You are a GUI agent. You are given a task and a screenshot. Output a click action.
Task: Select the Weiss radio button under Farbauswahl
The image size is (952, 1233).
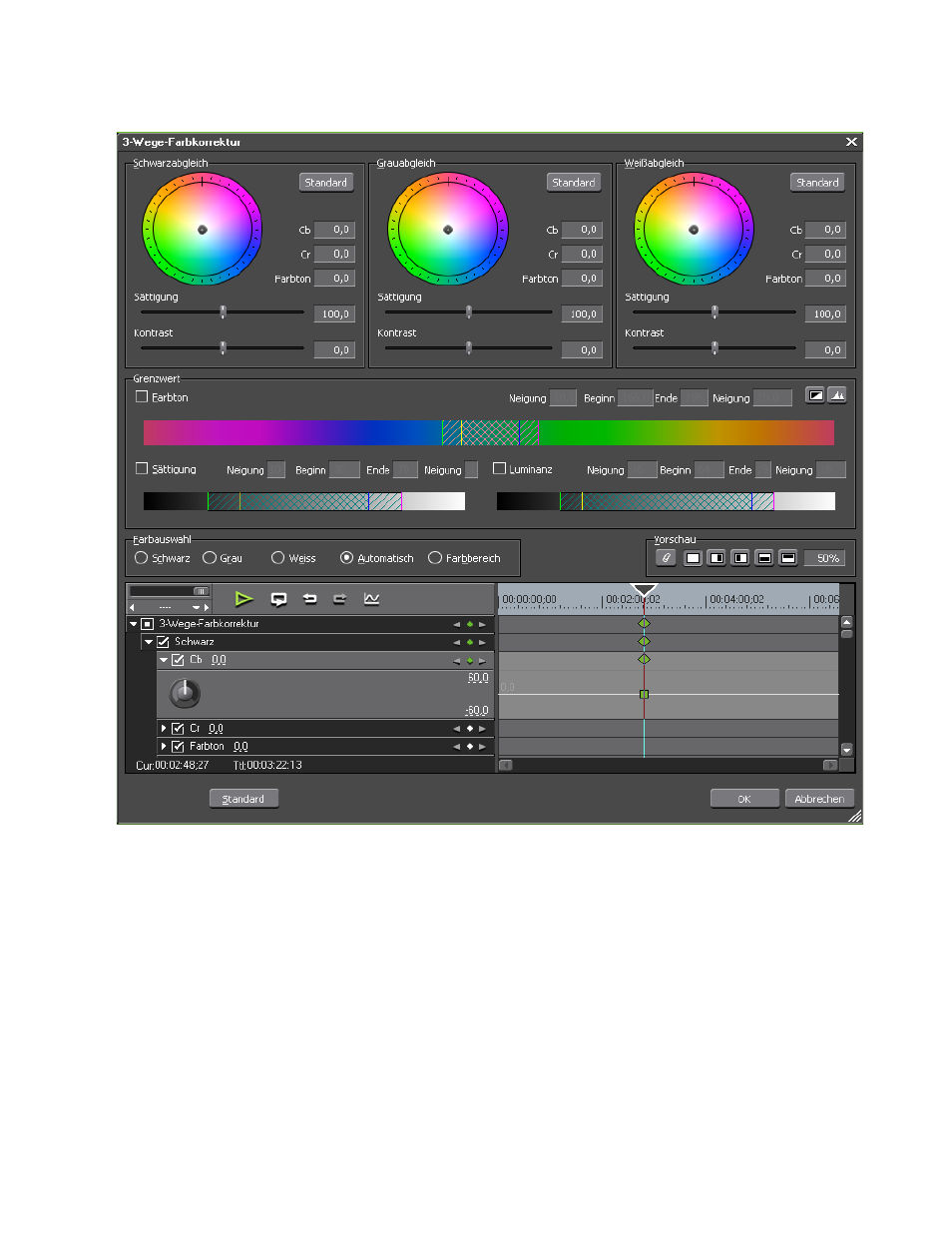(278, 558)
